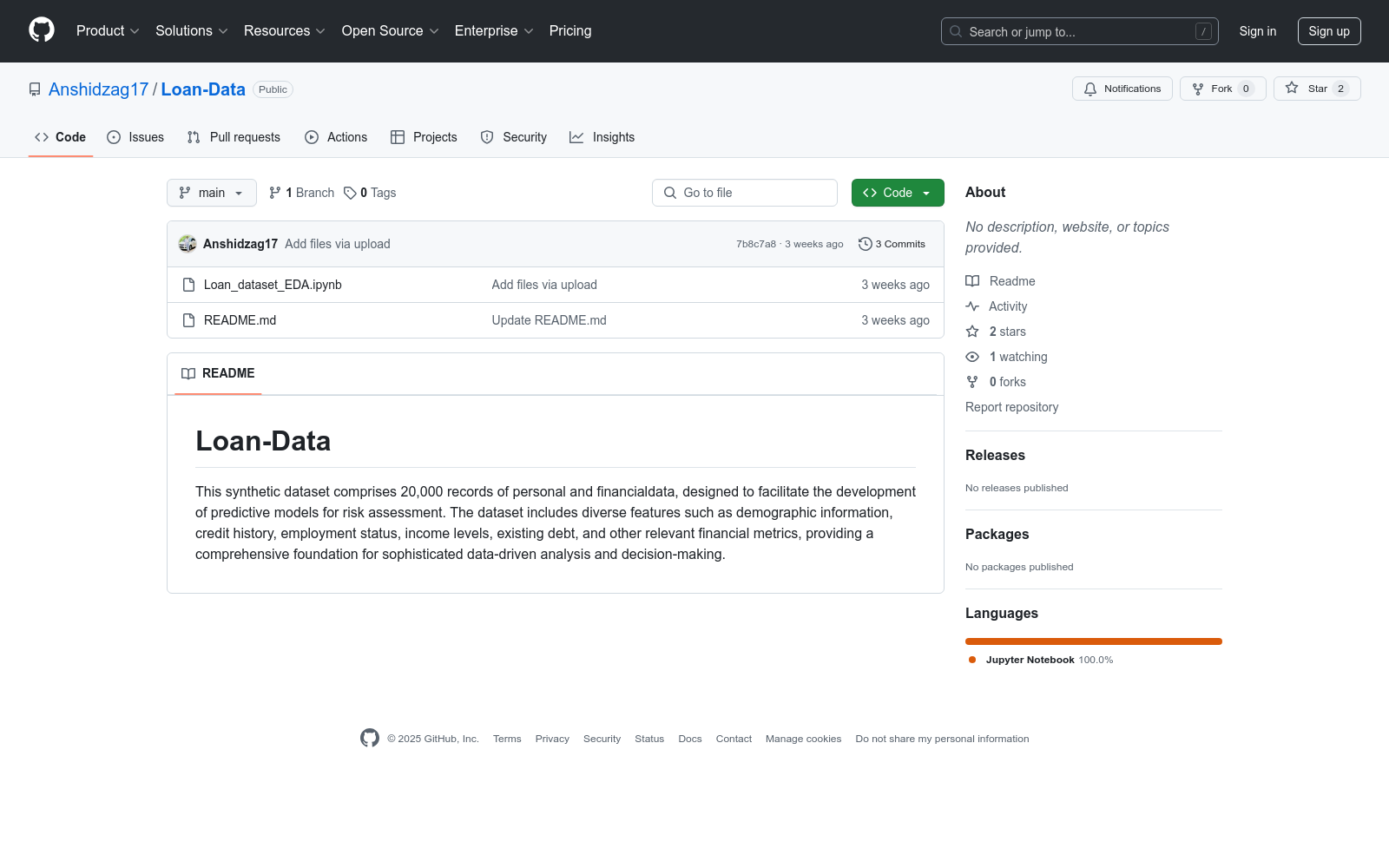The image size is (1389, 868).
Task: Open the README.md file
Action: click(x=240, y=320)
